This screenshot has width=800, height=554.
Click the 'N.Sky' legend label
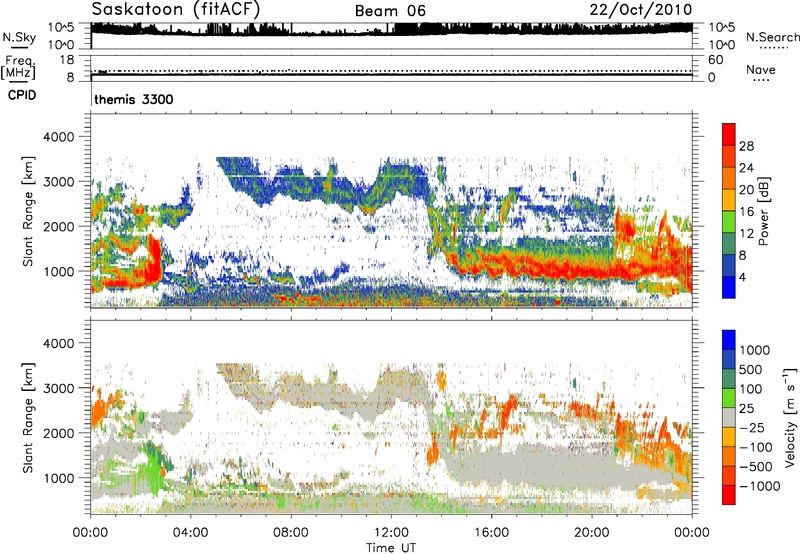pyautogui.click(x=19, y=37)
